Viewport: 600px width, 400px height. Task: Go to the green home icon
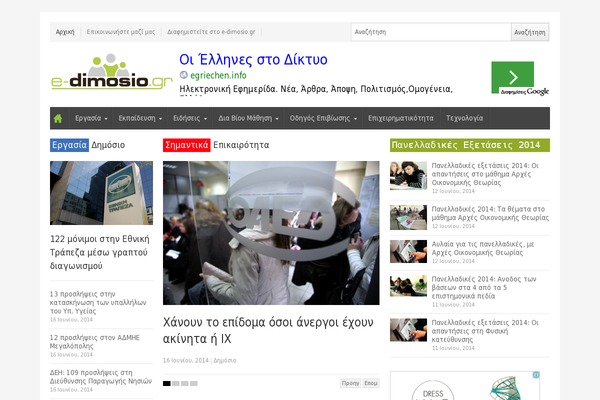click(x=58, y=119)
